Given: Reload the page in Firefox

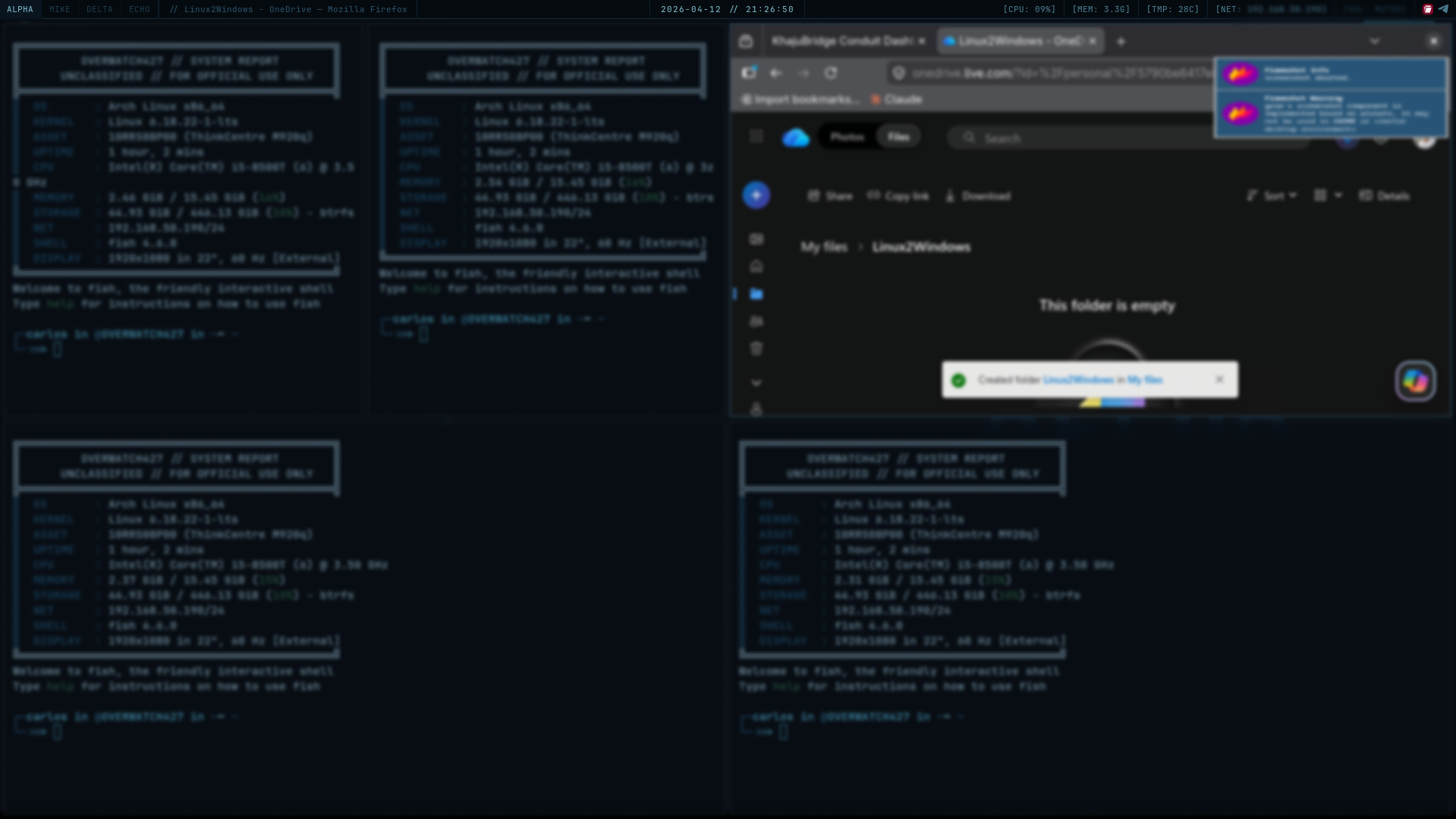Looking at the screenshot, I should click(831, 73).
